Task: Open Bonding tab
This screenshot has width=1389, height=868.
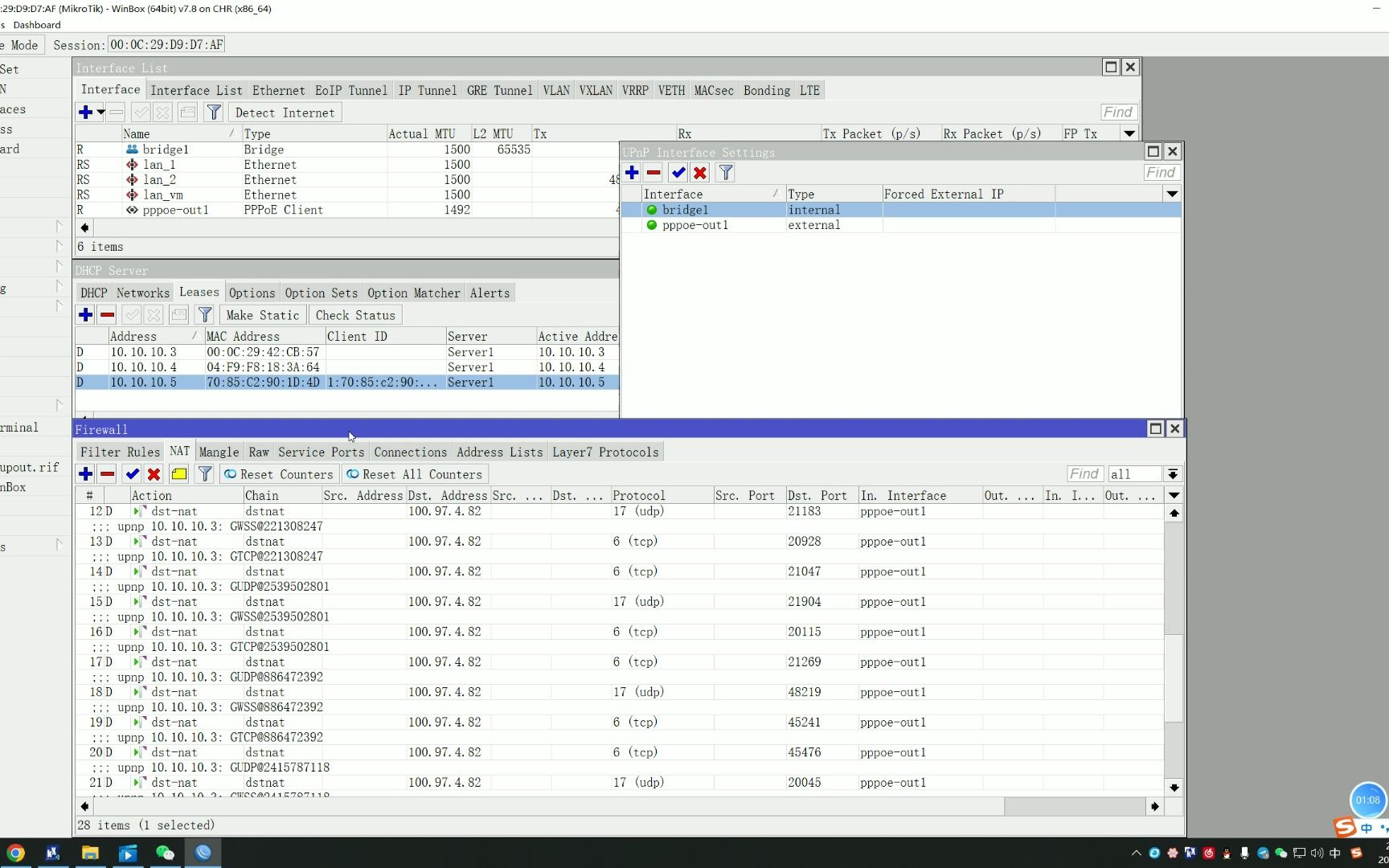Action: pyautogui.click(x=766, y=90)
